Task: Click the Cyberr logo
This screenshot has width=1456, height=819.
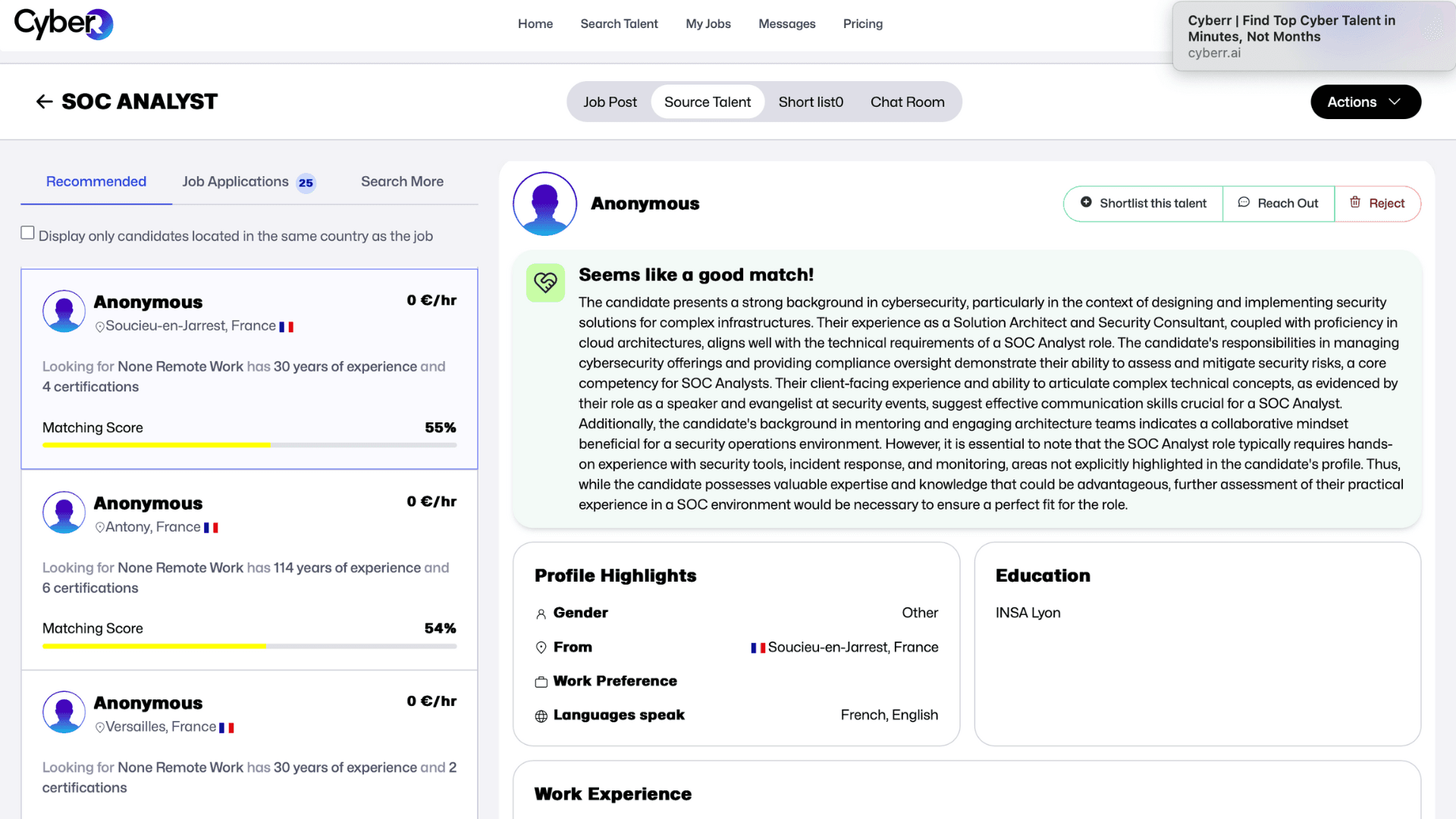Action: pos(64,24)
